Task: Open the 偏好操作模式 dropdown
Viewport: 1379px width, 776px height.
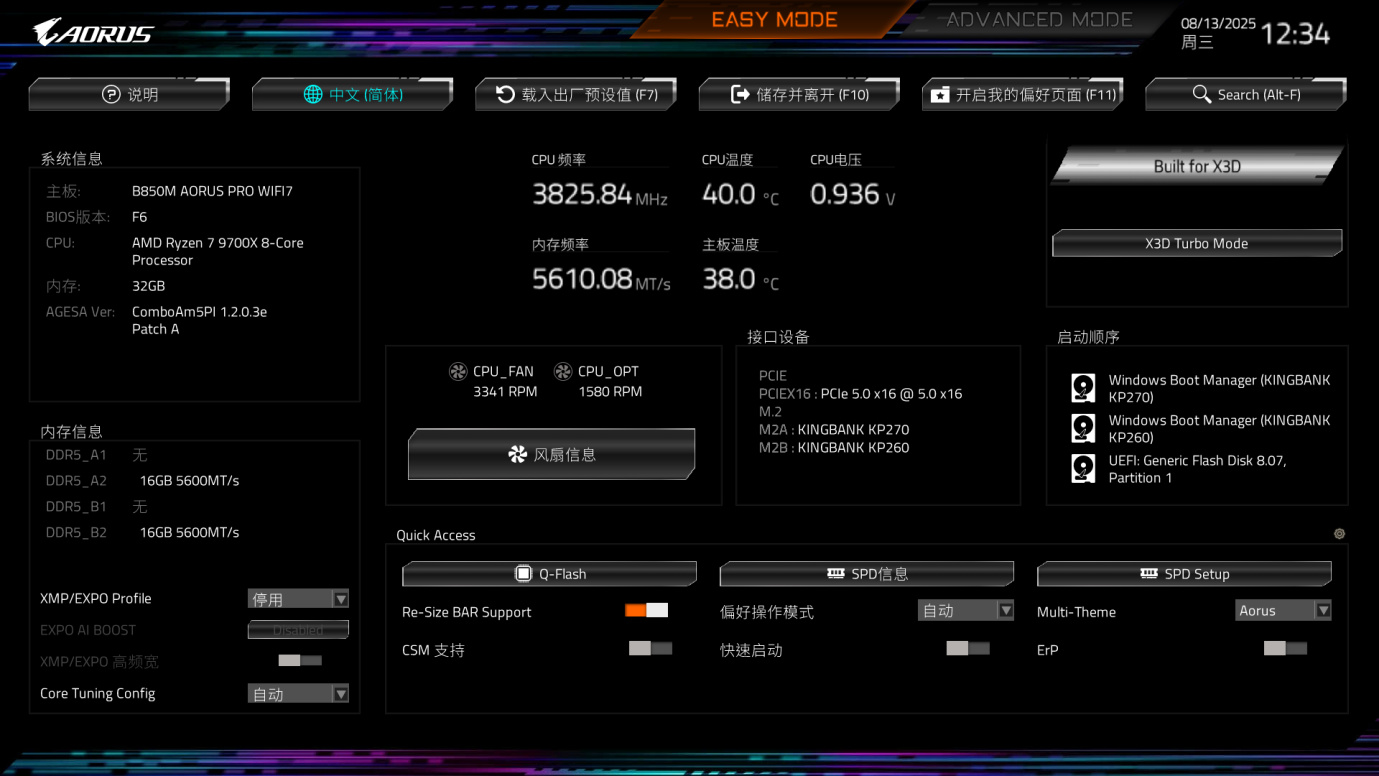Action: pos(966,610)
